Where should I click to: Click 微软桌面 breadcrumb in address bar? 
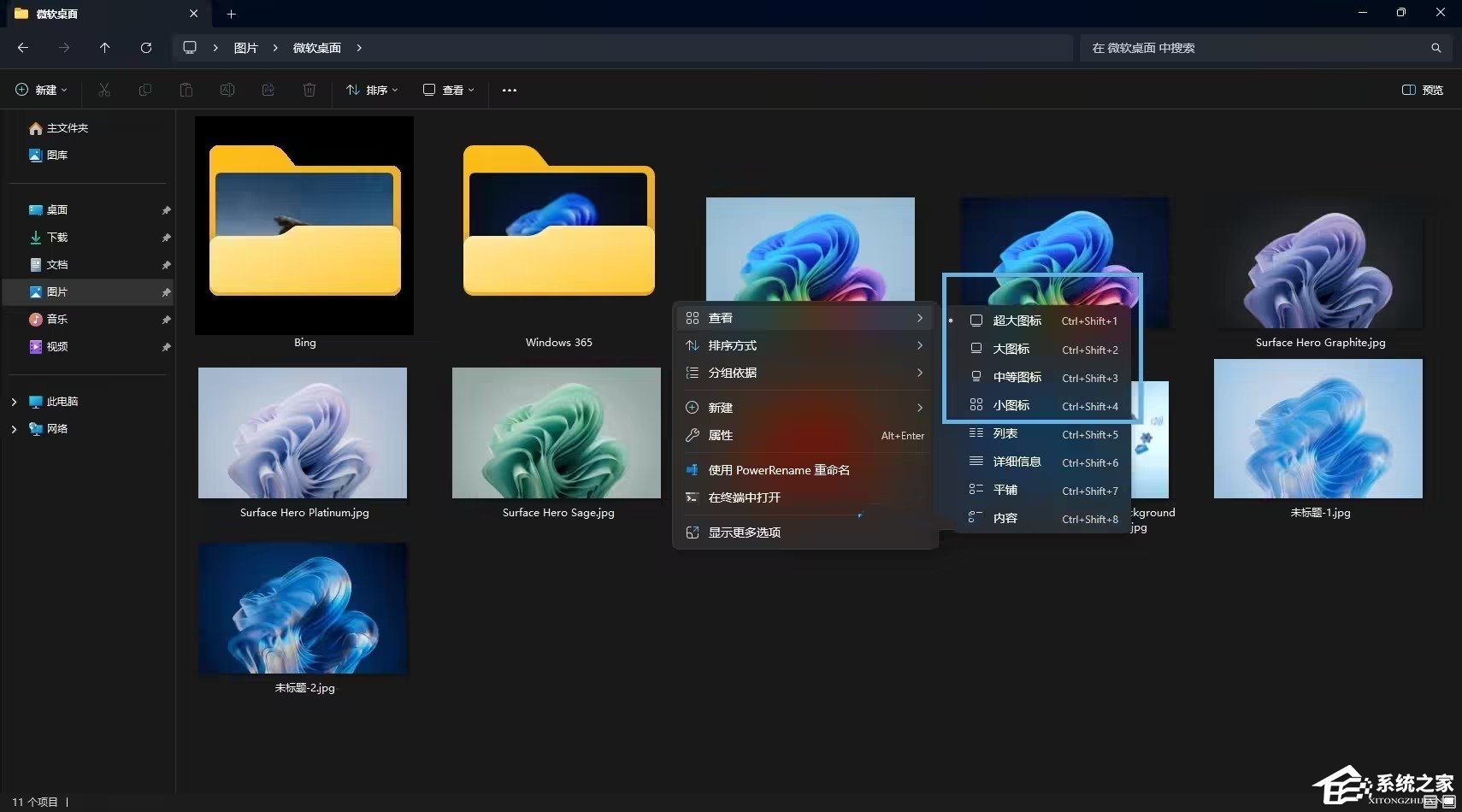tap(317, 48)
